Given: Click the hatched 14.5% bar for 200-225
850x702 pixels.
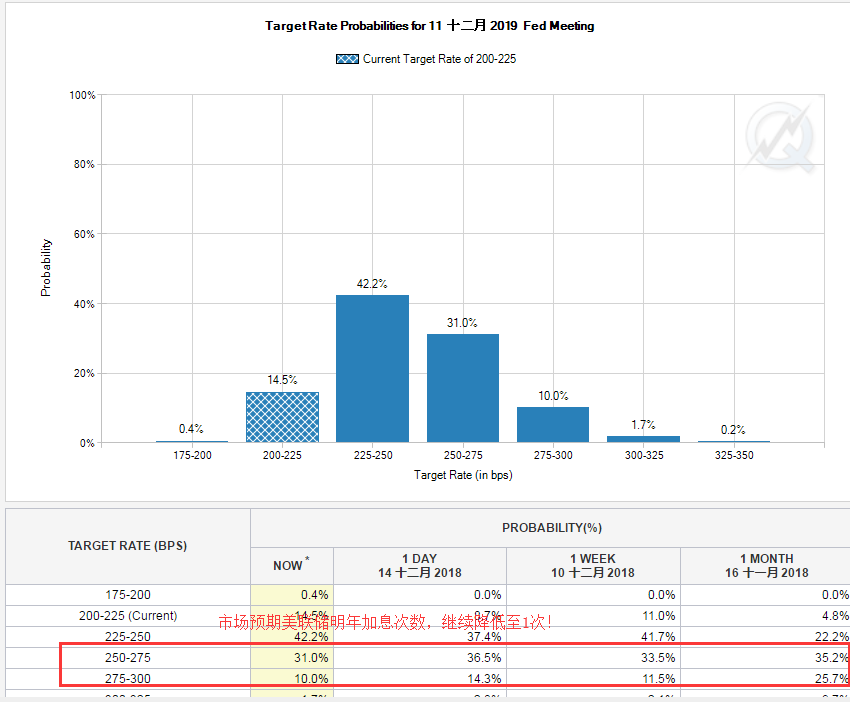Looking at the screenshot, I should tap(282, 417).
